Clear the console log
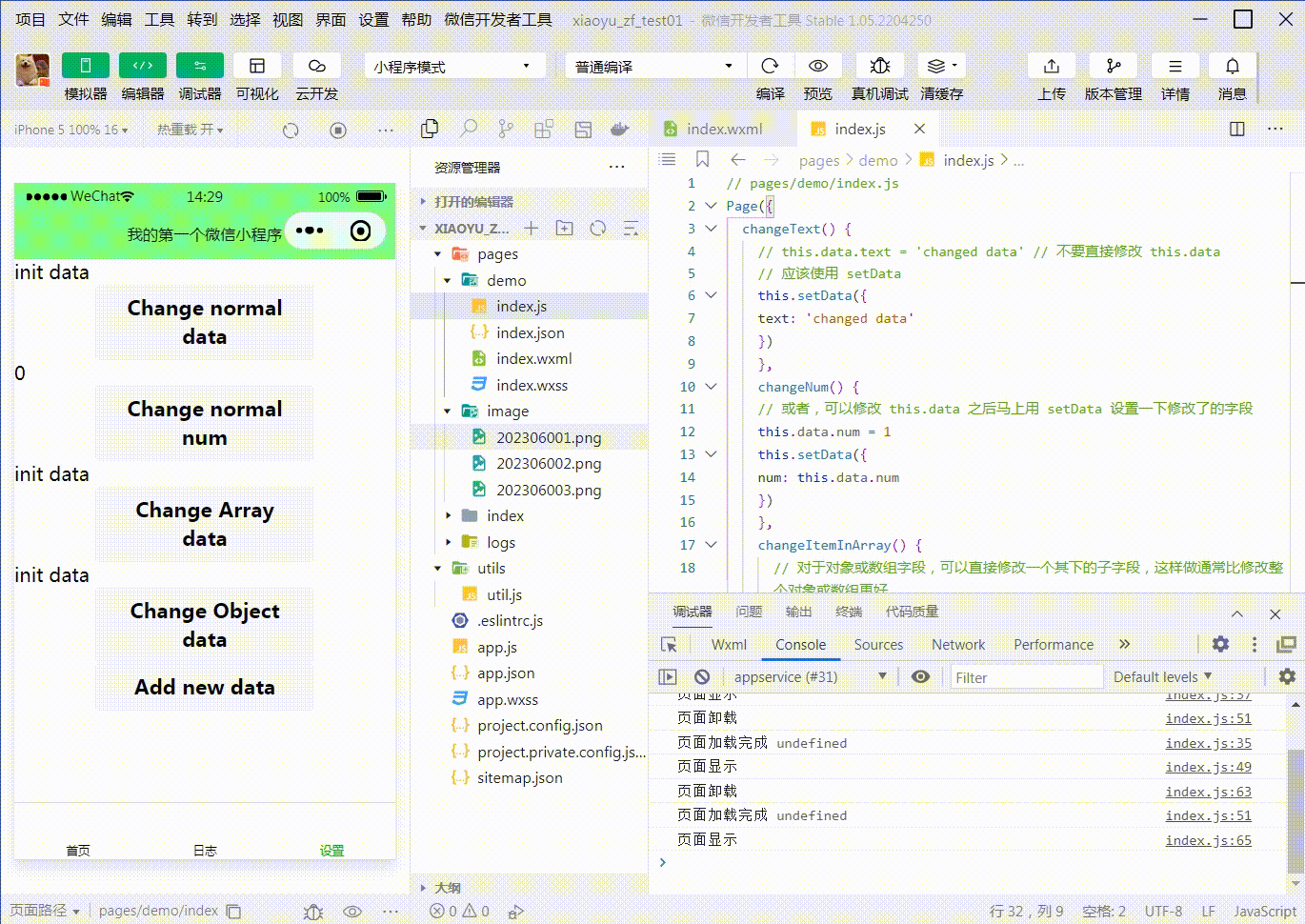1305x924 pixels. point(702,676)
